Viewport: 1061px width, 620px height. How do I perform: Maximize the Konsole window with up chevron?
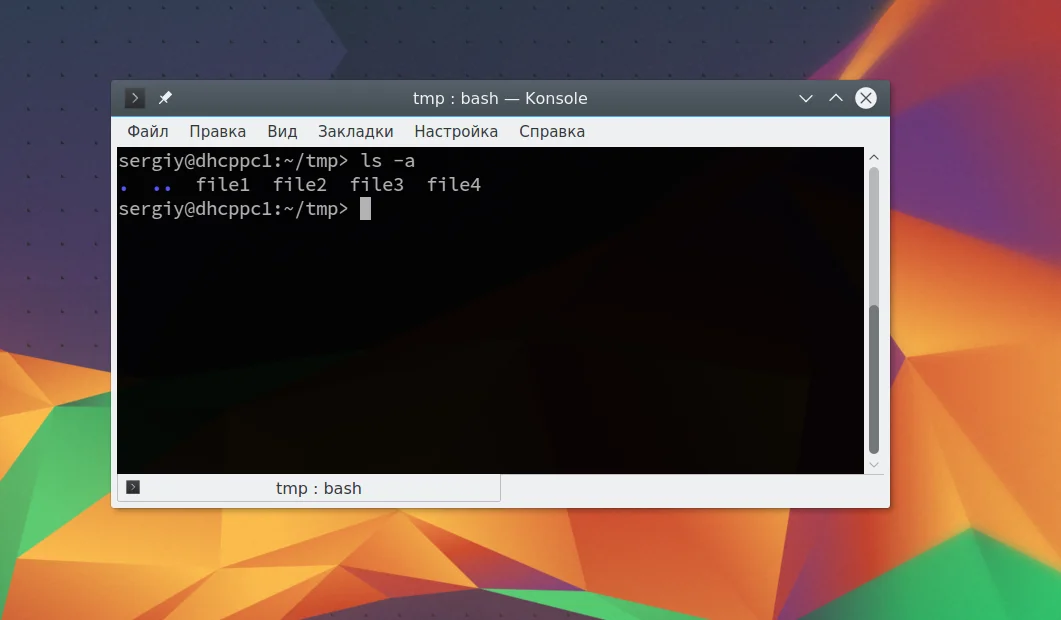836,98
